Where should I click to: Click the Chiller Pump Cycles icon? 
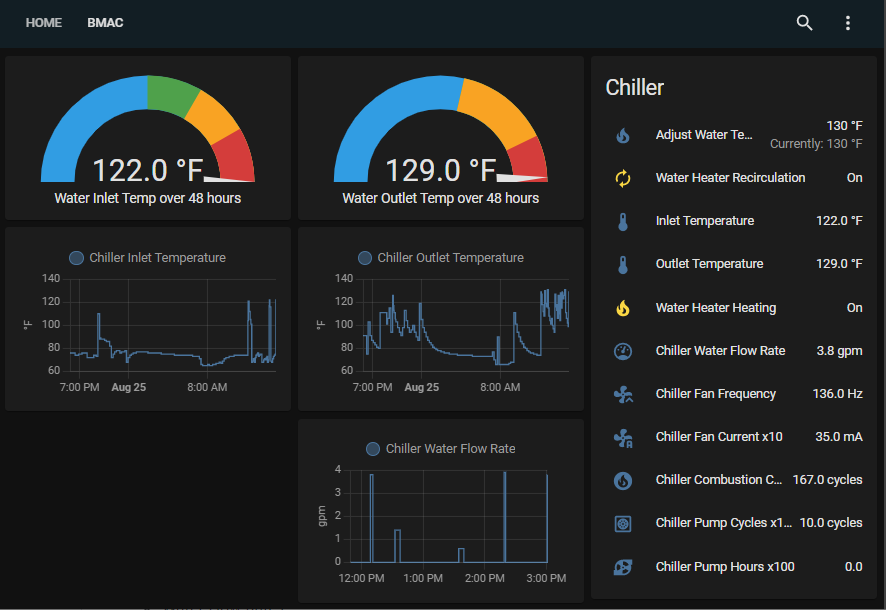(623, 524)
